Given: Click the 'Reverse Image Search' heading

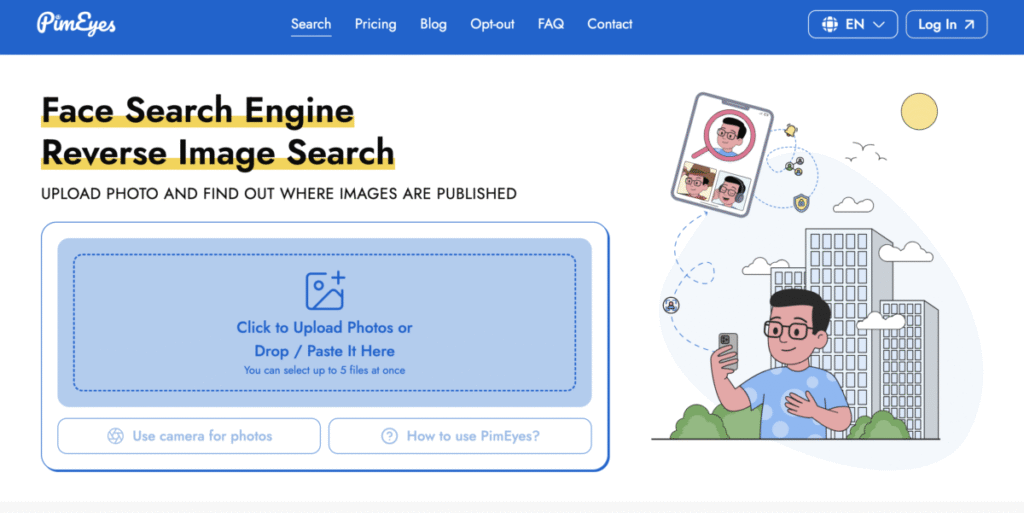Looking at the screenshot, I should [x=218, y=152].
